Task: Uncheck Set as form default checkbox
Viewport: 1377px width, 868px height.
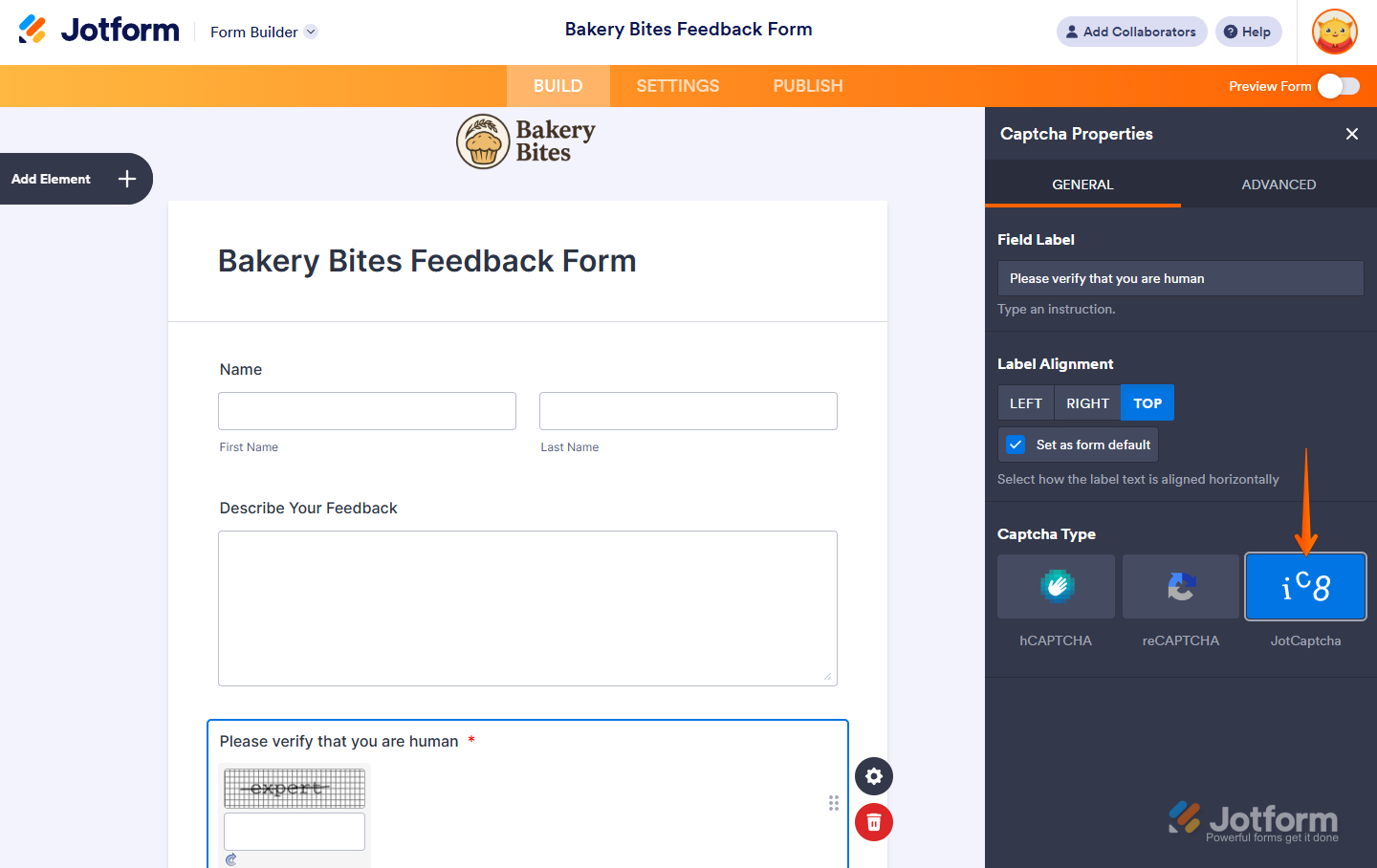Action: tap(1016, 445)
